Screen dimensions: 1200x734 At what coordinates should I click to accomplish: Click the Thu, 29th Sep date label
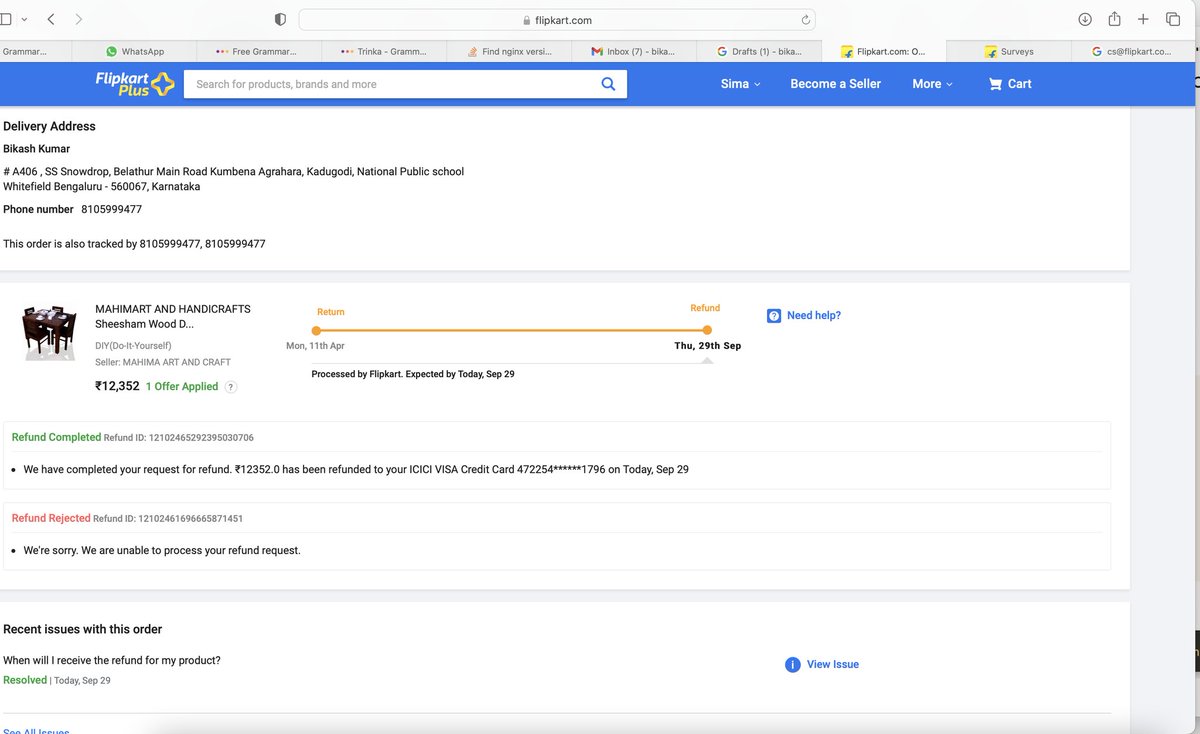tap(708, 346)
